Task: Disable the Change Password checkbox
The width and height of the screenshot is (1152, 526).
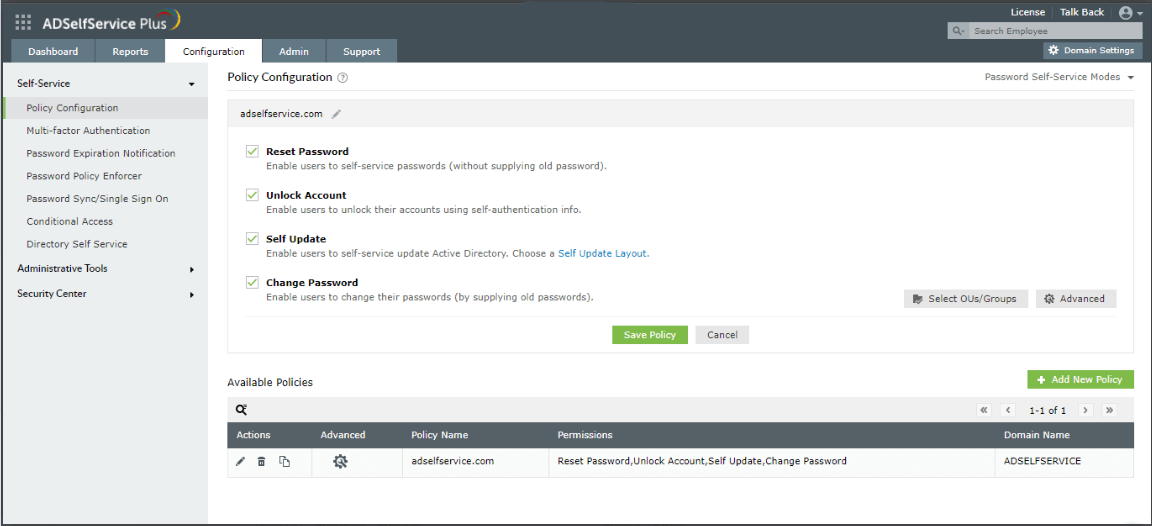Action: pos(252,283)
